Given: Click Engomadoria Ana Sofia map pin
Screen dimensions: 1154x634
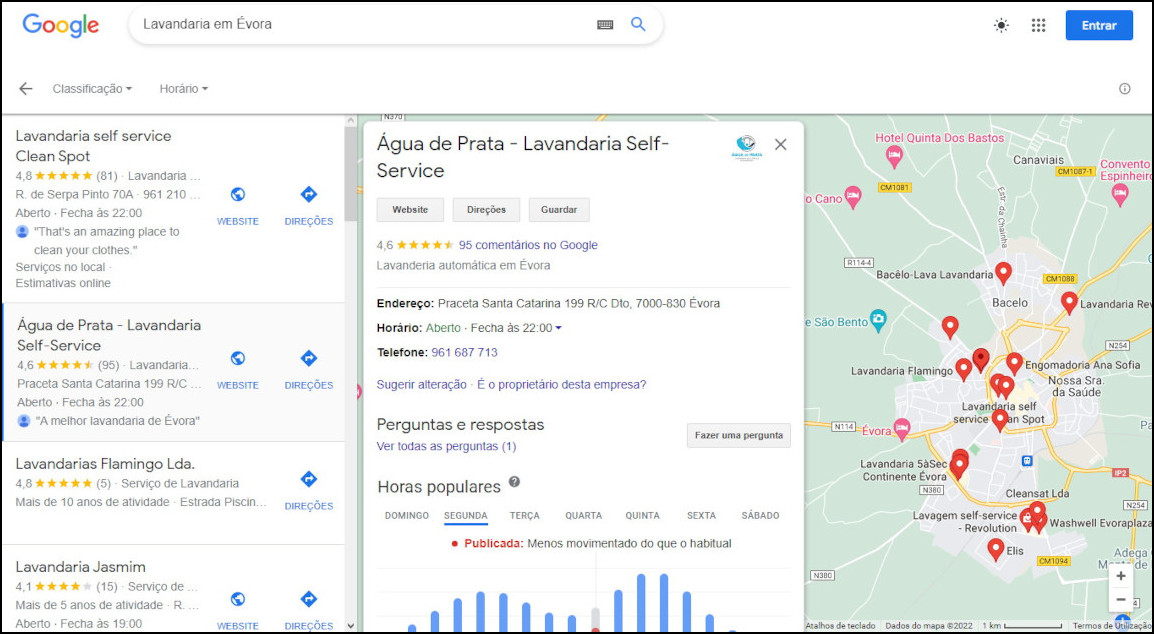Looking at the screenshot, I should point(1014,363).
